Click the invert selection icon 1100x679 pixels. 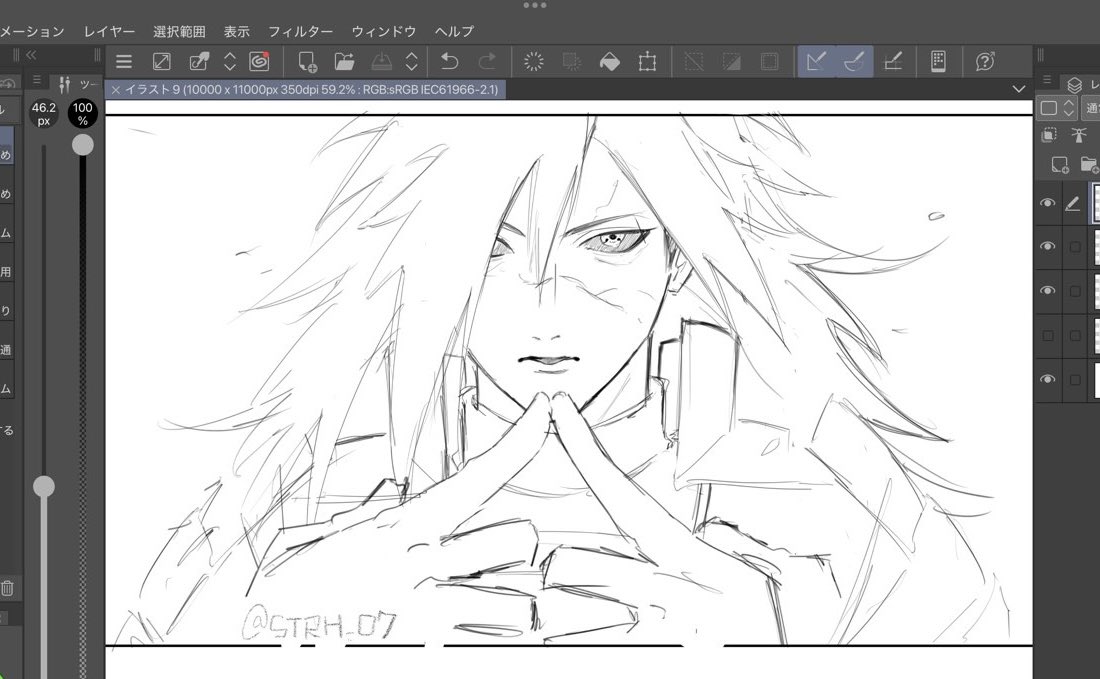[x=732, y=62]
